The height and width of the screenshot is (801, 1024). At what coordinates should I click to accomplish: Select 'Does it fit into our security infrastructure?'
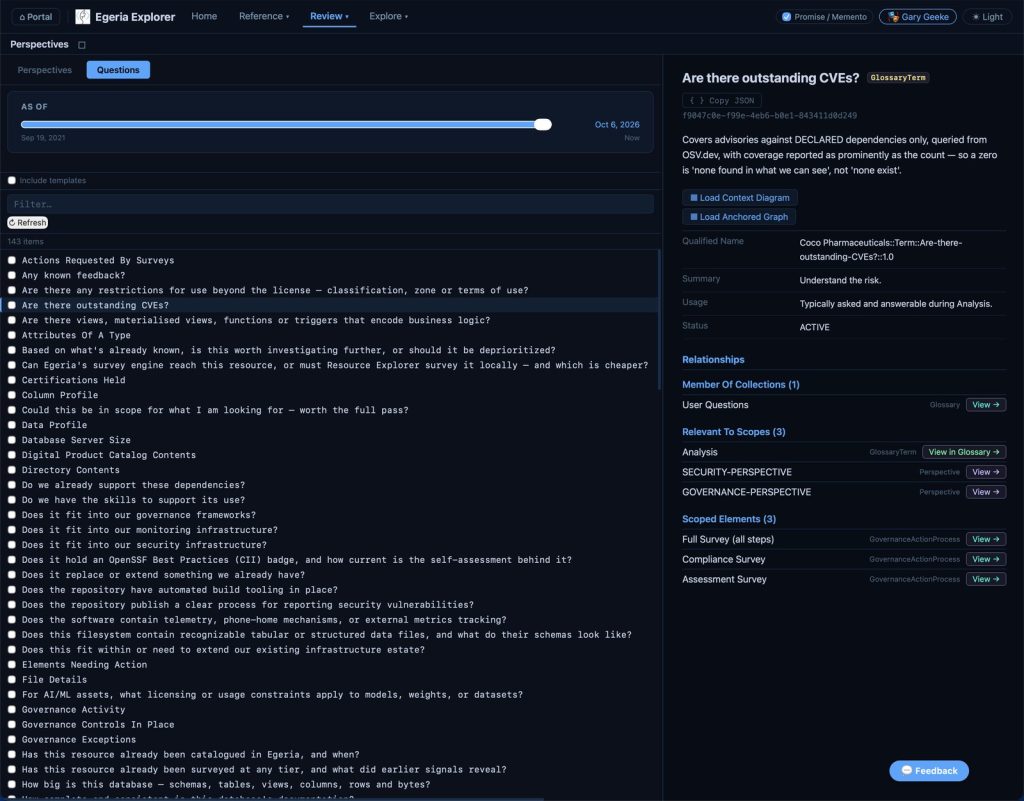[x=330, y=545]
